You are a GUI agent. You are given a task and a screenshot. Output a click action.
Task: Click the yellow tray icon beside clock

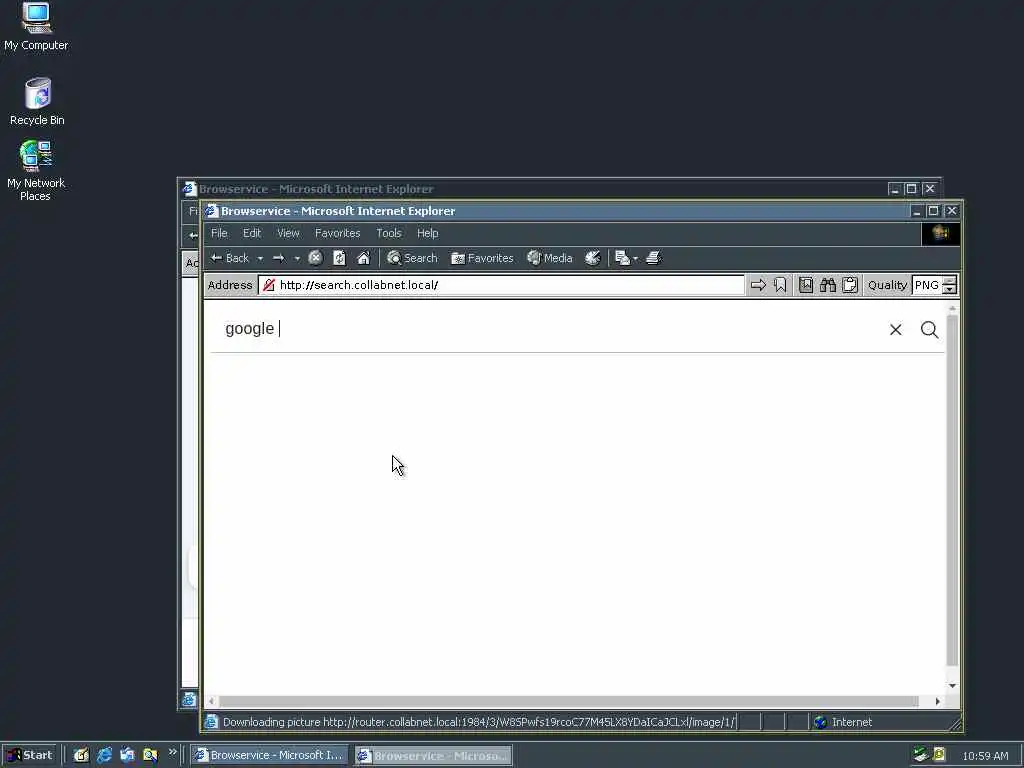(x=939, y=755)
